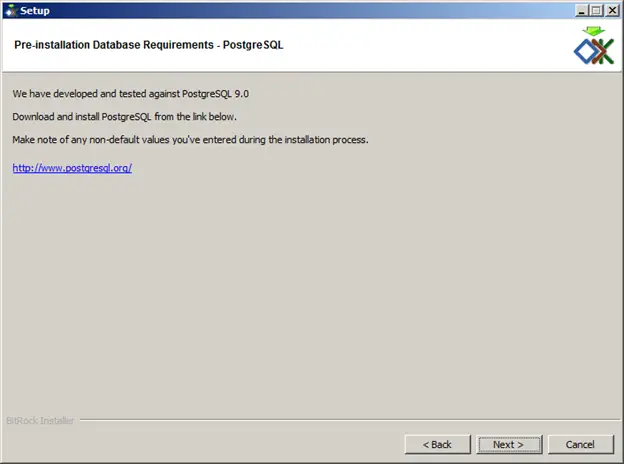Click the heading 'Pre-installation Database Requirements - PostgreSQL'
The height and width of the screenshot is (464, 624).
pyautogui.click(x=148, y=45)
